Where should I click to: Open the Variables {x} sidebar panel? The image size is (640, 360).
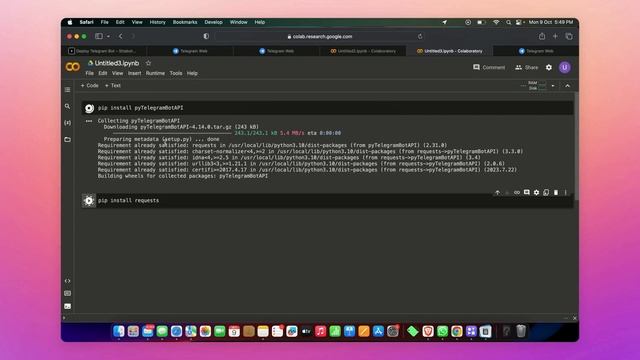click(67, 123)
